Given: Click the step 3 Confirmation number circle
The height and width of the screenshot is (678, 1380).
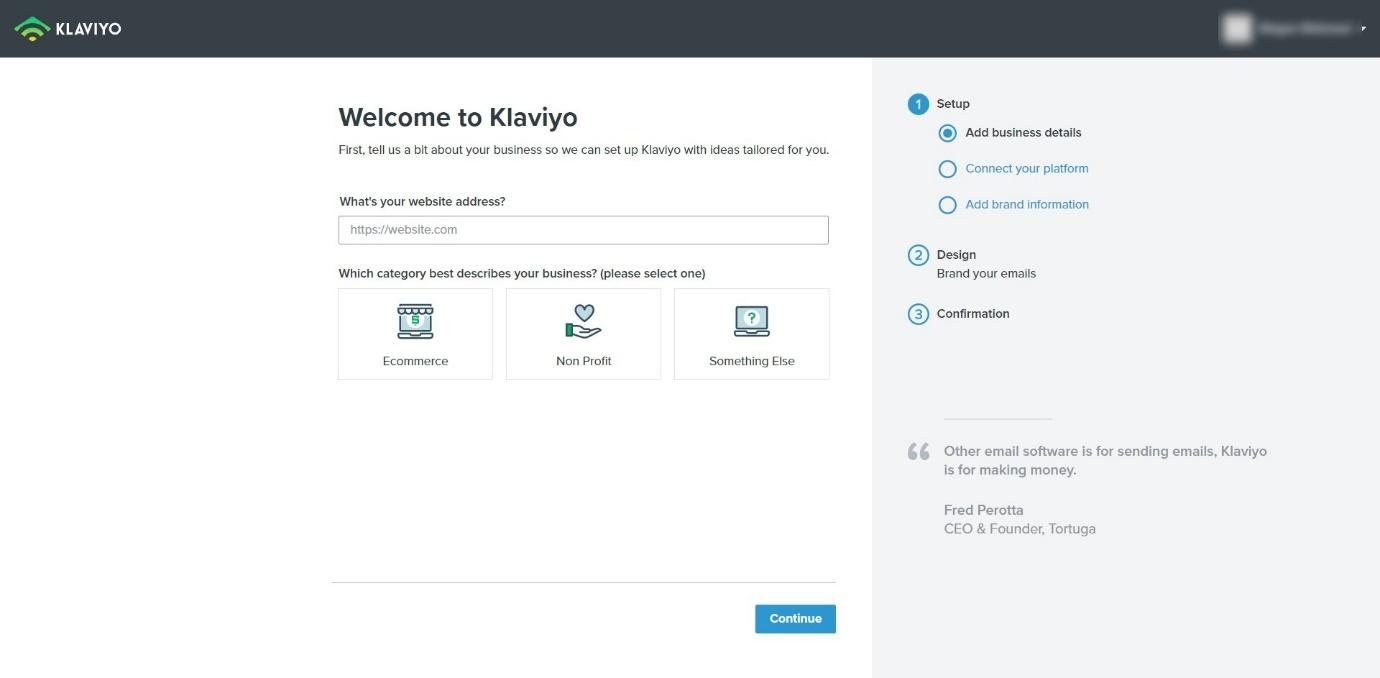Looking at the screenshot, I should (918, 314).
